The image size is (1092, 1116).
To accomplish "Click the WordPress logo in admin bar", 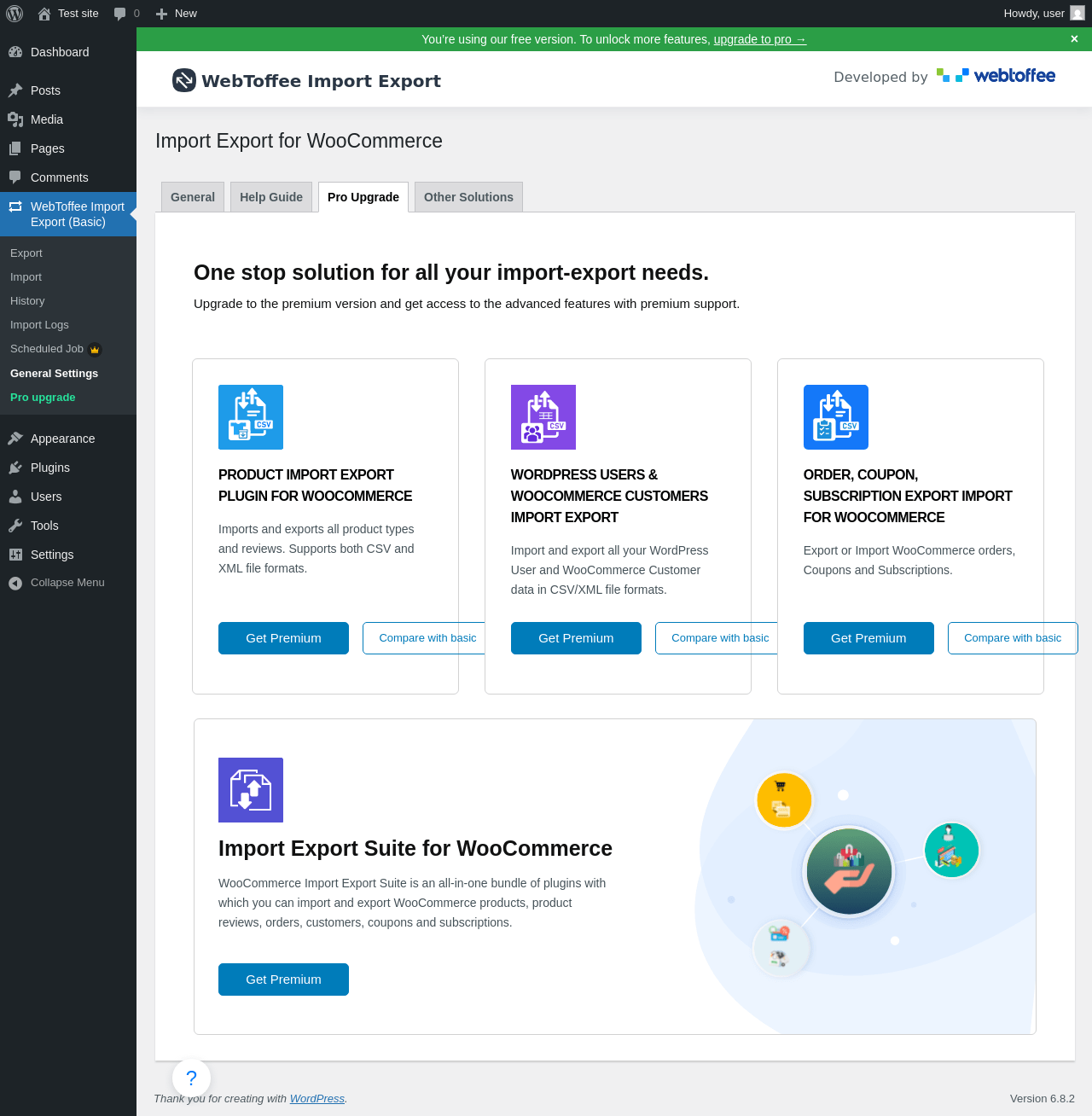I will click(x=15, y=14).
